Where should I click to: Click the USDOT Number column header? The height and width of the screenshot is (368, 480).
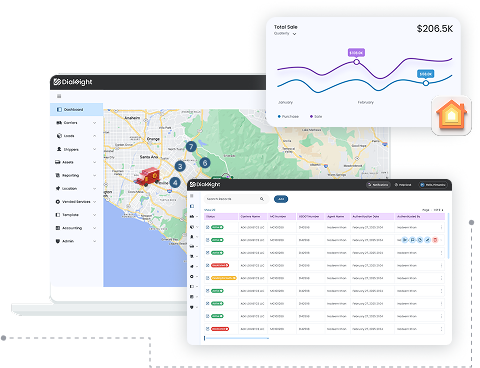(311, 217)
